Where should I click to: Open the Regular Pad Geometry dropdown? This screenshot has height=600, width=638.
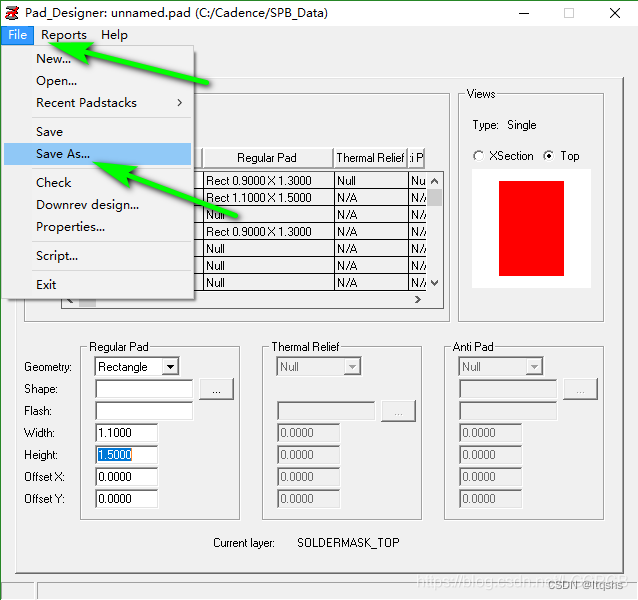[169, 367]
